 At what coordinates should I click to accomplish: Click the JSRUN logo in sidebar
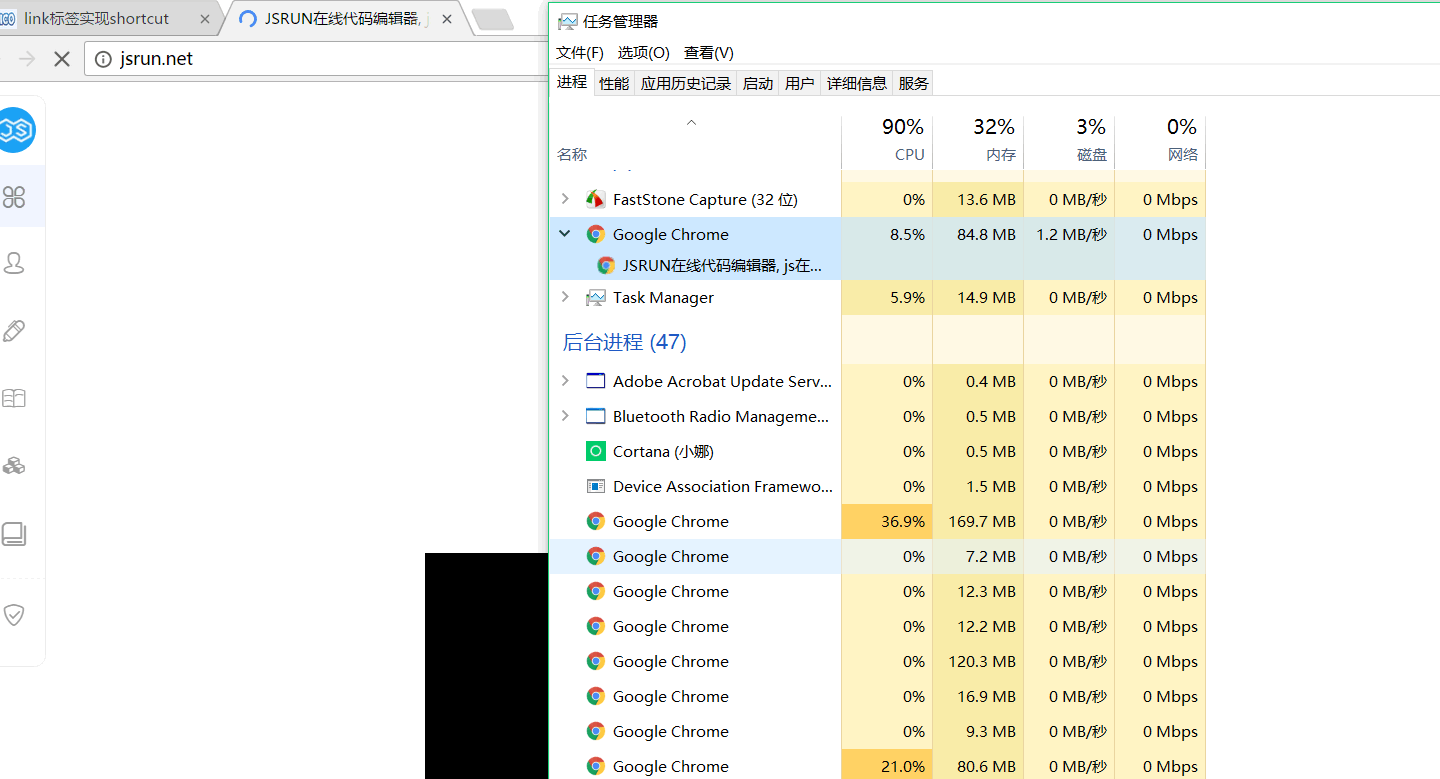(x=16, y=130)
